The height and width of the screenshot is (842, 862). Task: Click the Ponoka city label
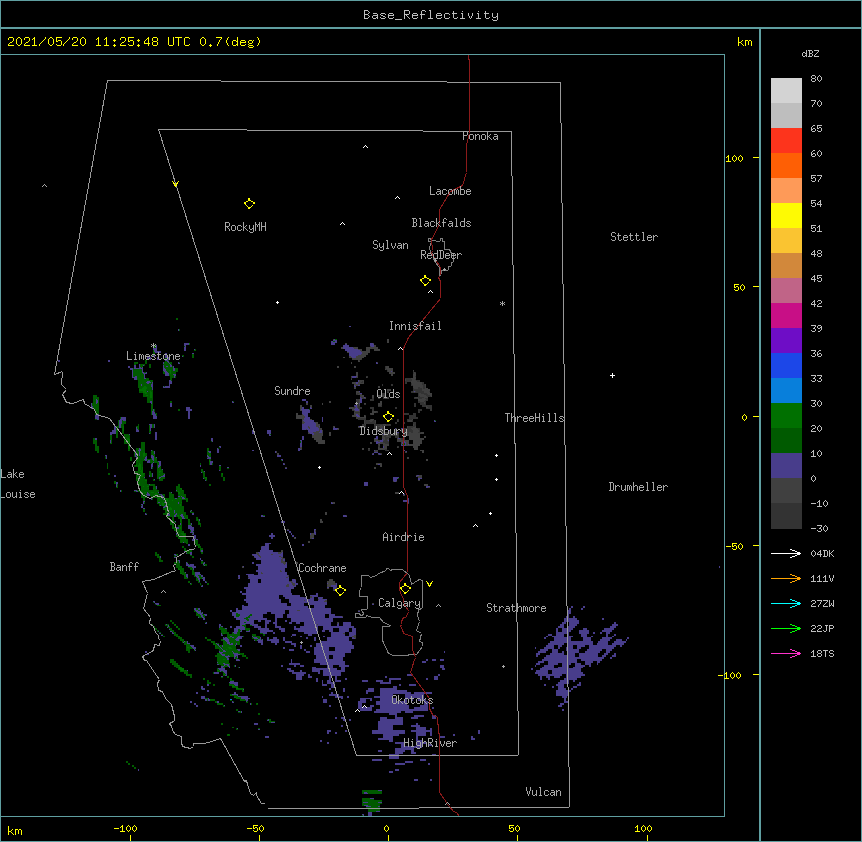pyautogui.click(x=480, y=136)
